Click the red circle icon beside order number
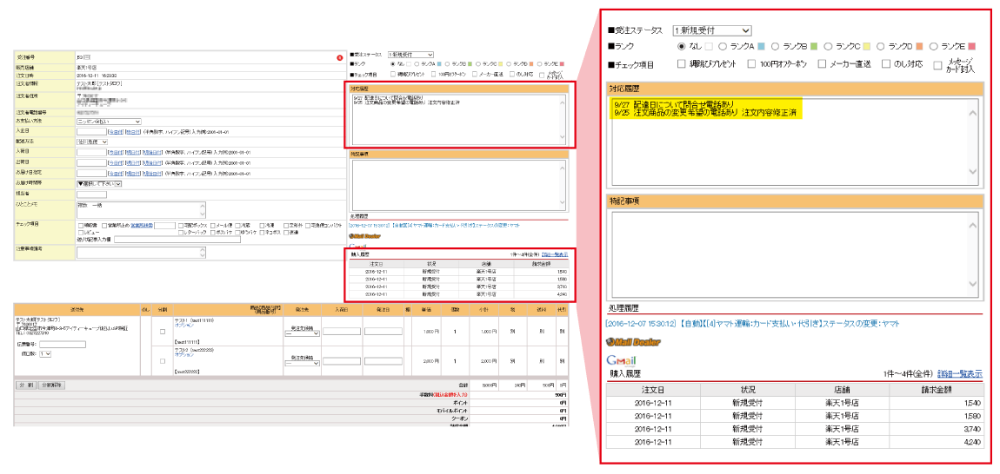This screenshot has height=474, width=1000. point(340,58)
